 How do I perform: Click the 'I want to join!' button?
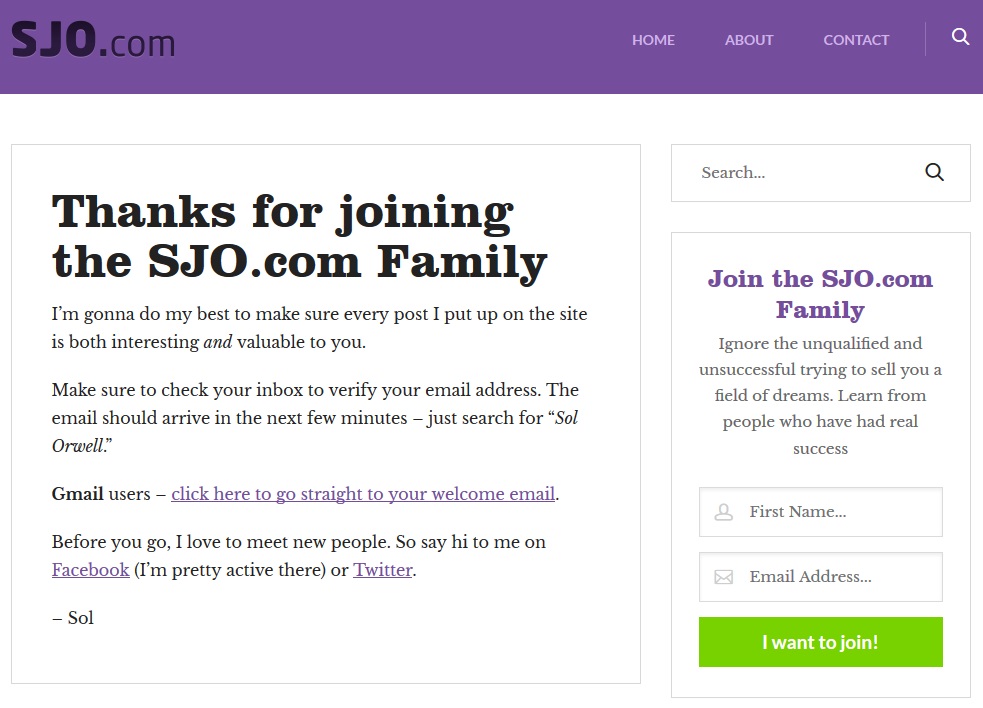coord(821,642)
